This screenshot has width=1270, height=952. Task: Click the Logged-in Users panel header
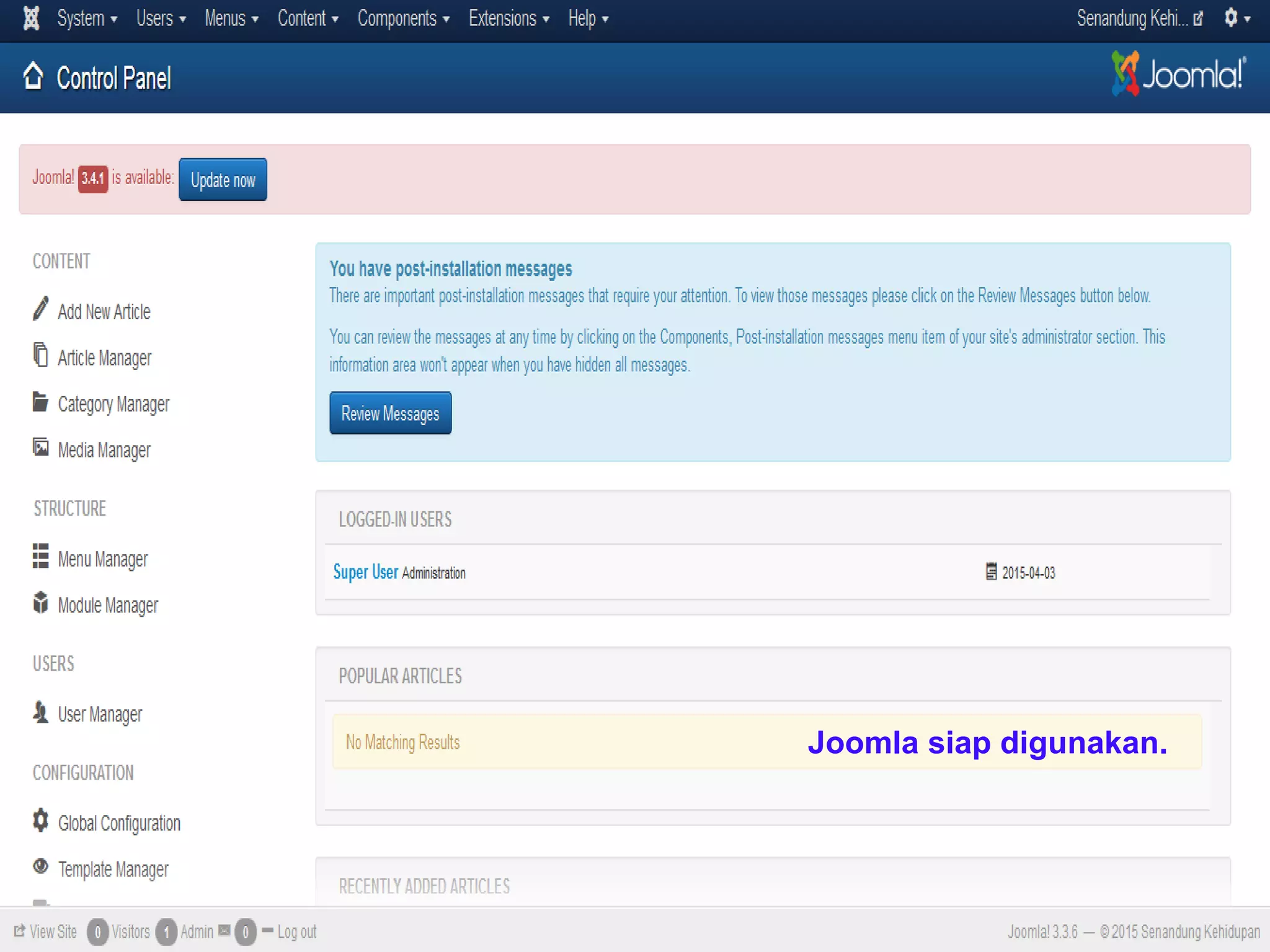pyautogui.click(x=395, y=519)
